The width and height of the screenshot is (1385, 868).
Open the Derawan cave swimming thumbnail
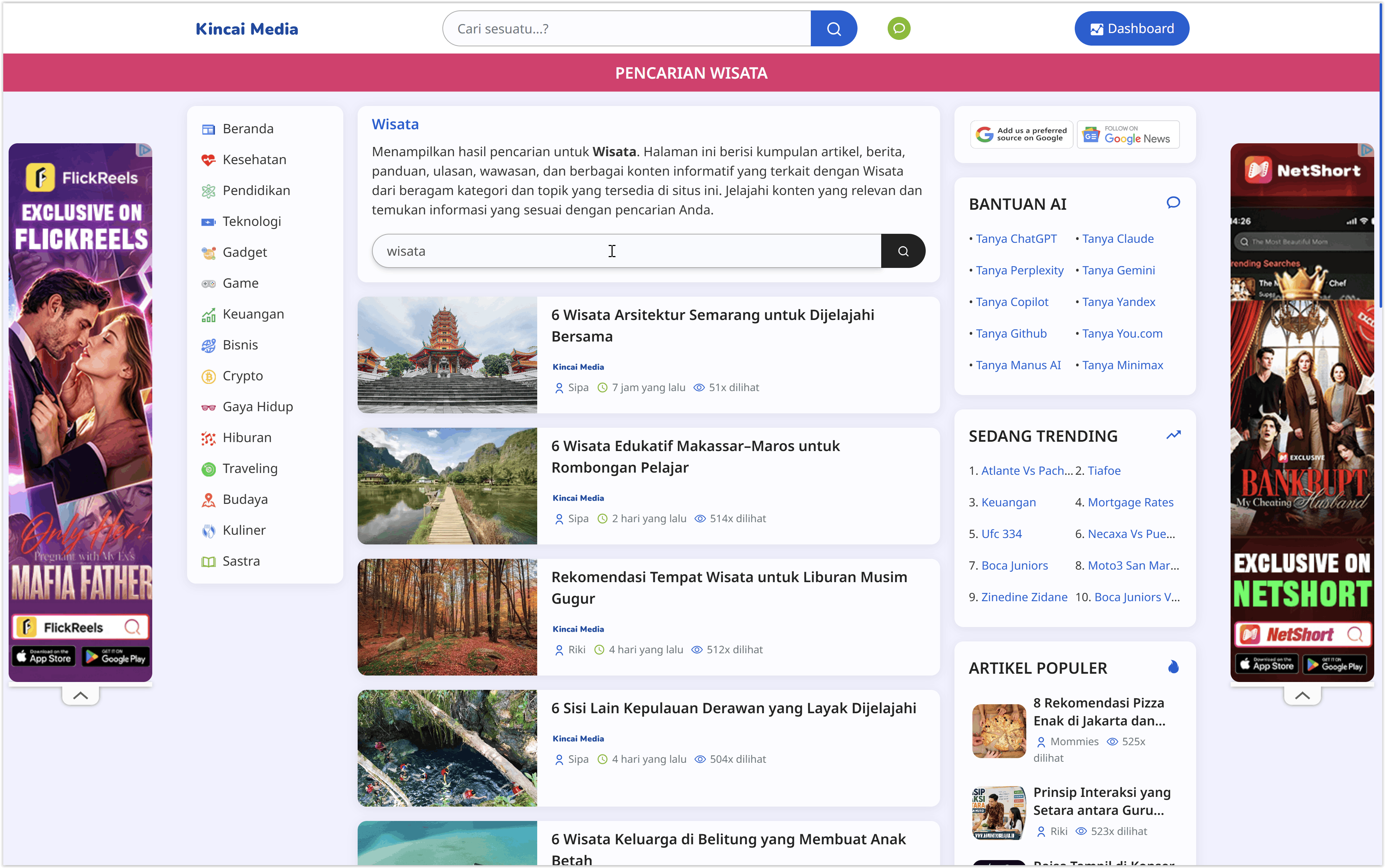(x=447, y=748)
